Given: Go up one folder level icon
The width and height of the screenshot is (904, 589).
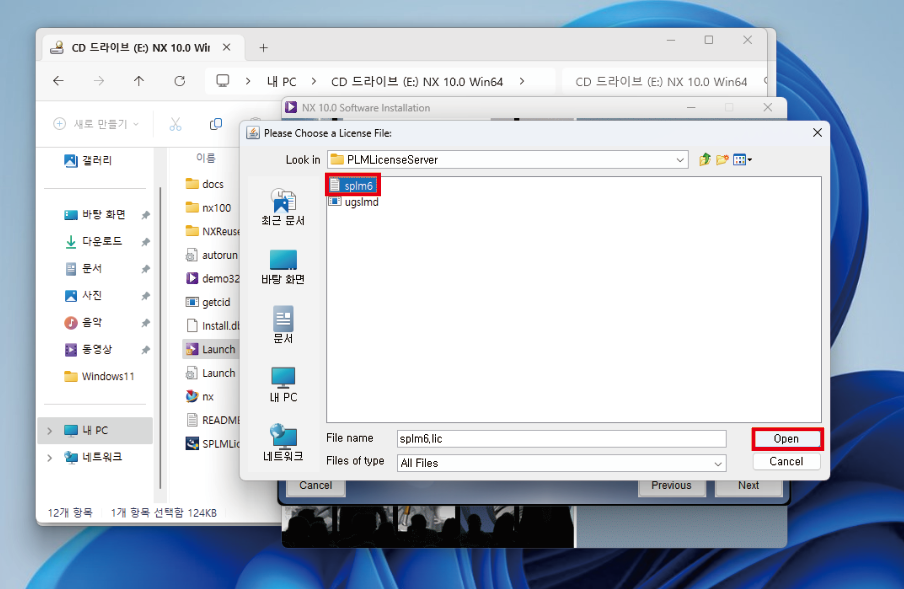Looking at the screenshot, I should (705, 160).
